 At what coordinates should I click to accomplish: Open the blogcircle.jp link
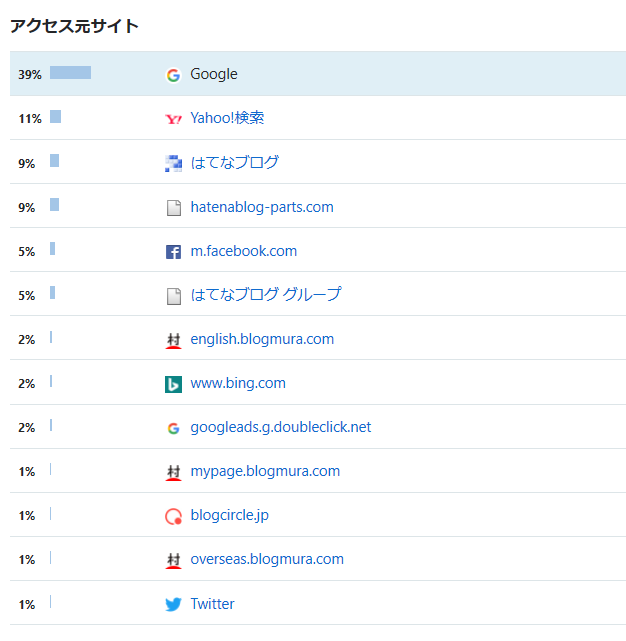229,515
